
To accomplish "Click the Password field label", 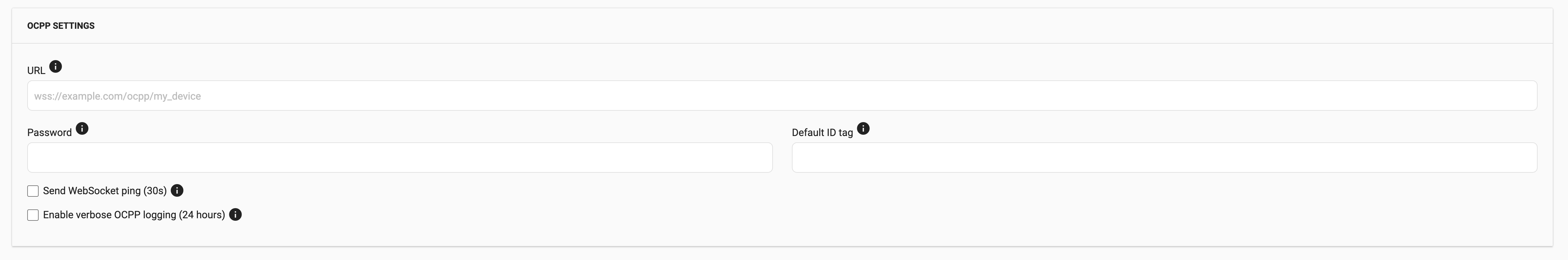I will pyautogui.click(x=49, y=133).
